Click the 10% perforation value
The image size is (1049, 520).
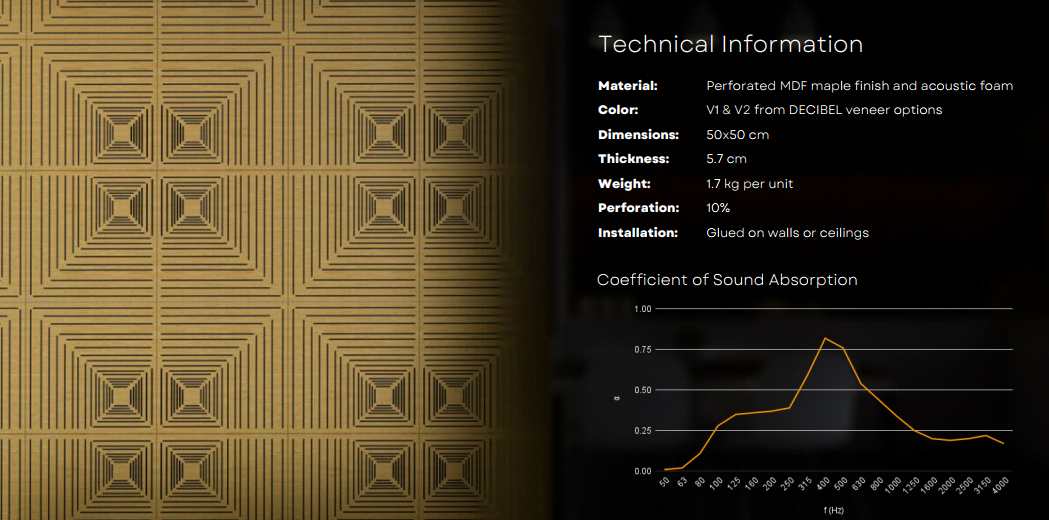point(718,208)
